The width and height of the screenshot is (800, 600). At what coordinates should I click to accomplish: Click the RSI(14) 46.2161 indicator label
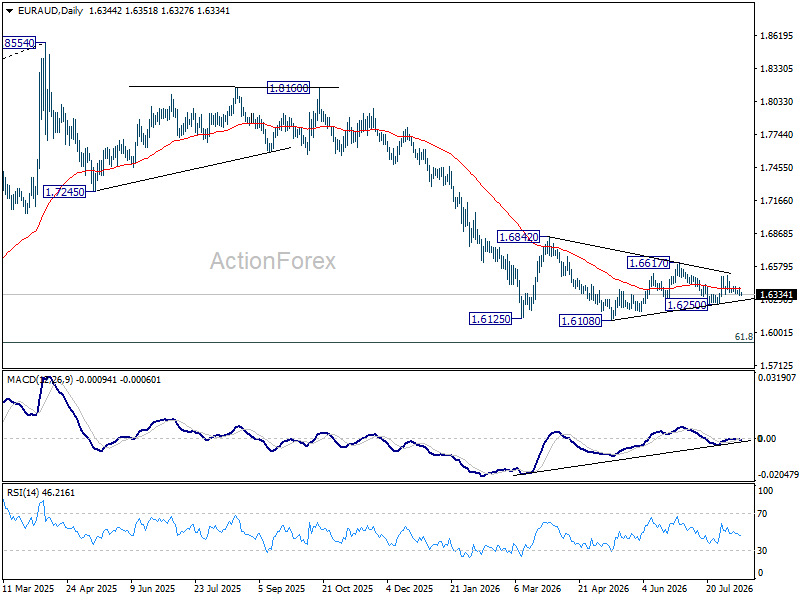(40, 493)
